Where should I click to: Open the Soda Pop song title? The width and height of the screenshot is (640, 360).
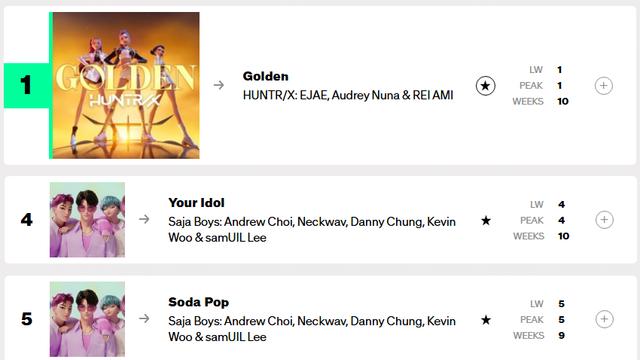pos(198,302)
